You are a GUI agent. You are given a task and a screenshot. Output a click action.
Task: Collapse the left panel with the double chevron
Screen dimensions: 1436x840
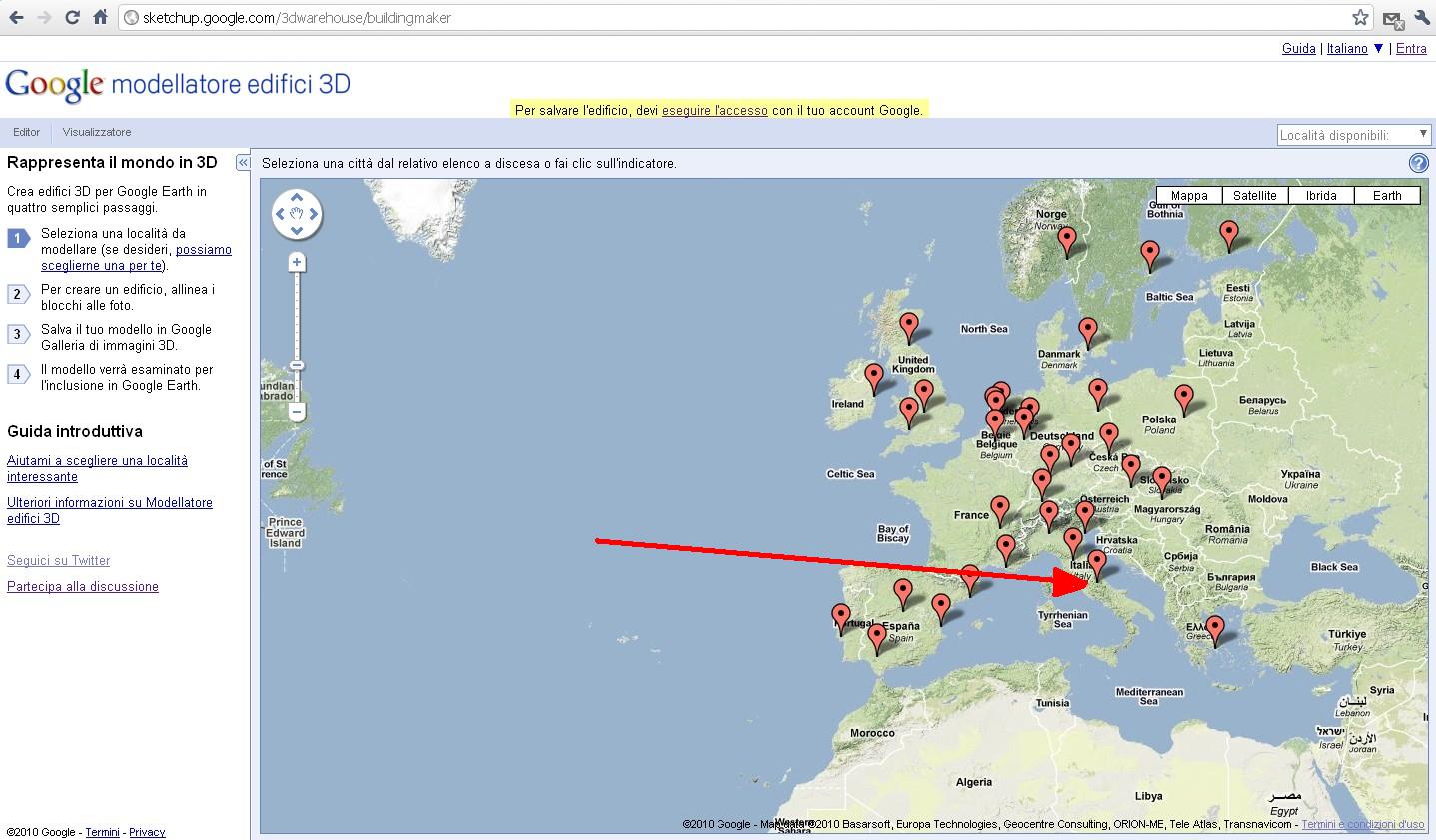(243, 162)
